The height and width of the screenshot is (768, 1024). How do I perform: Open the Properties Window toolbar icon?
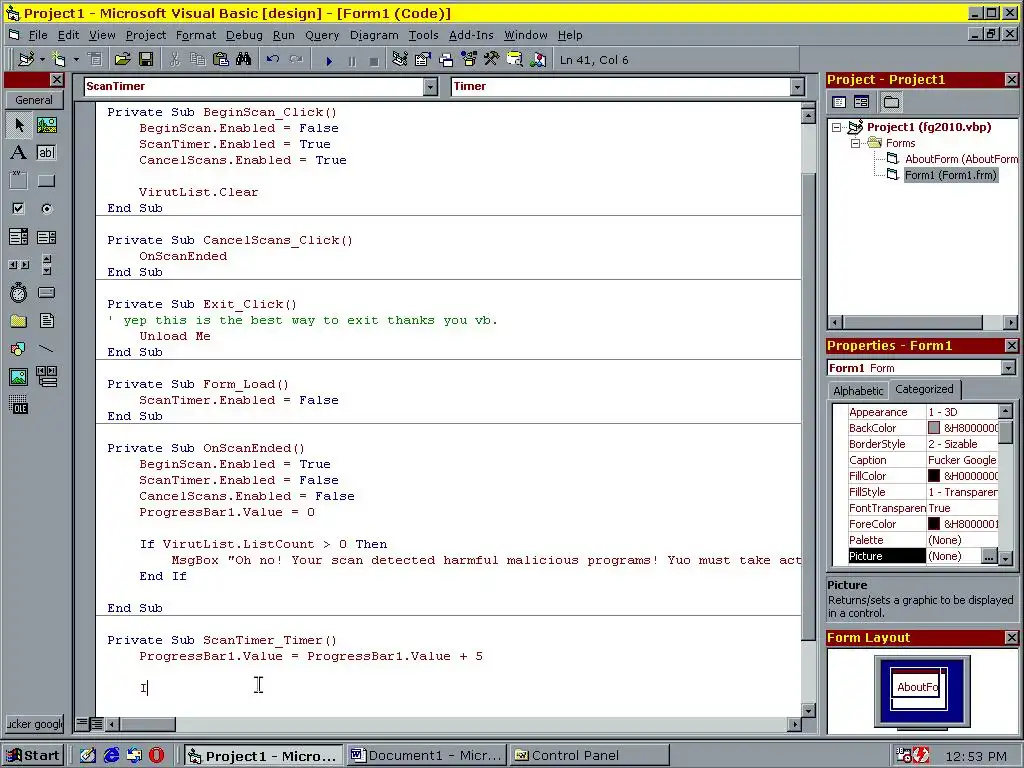pos(423,60)
